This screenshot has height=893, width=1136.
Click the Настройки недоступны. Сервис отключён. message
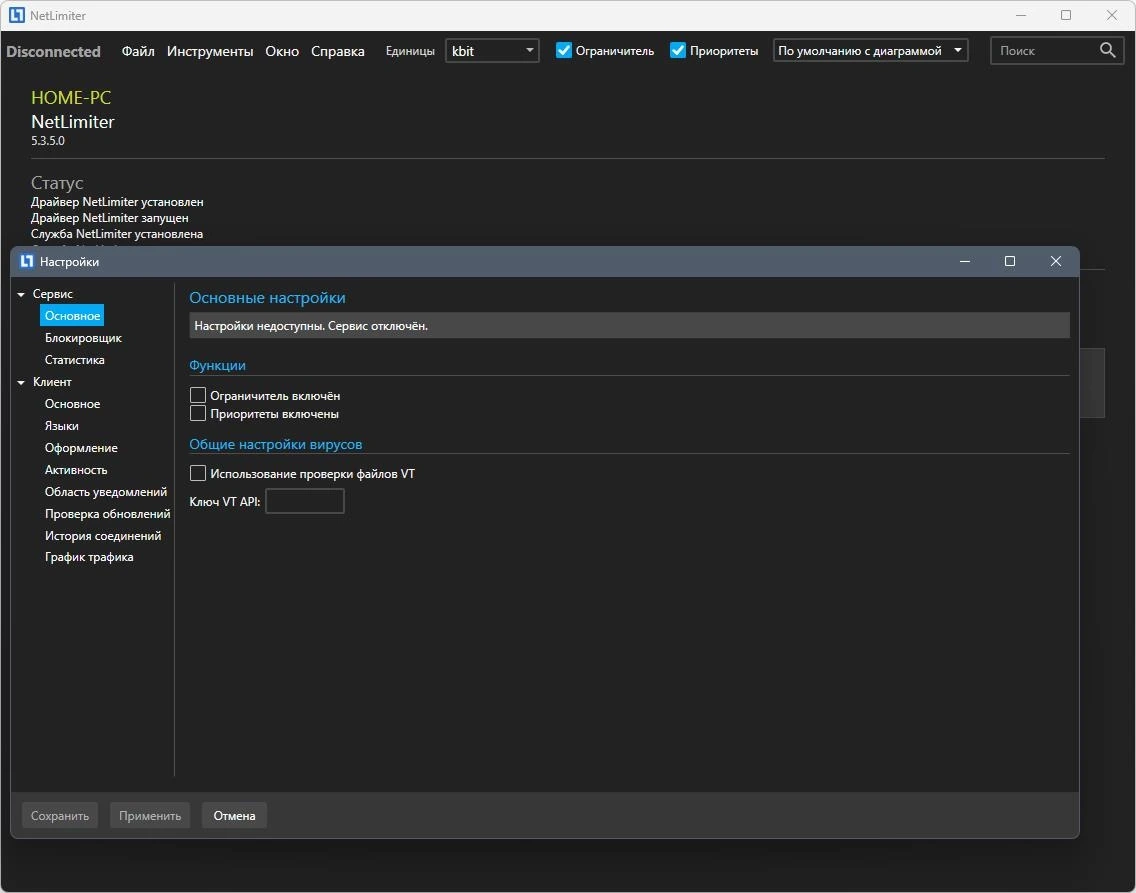click(x=312, y=326)
